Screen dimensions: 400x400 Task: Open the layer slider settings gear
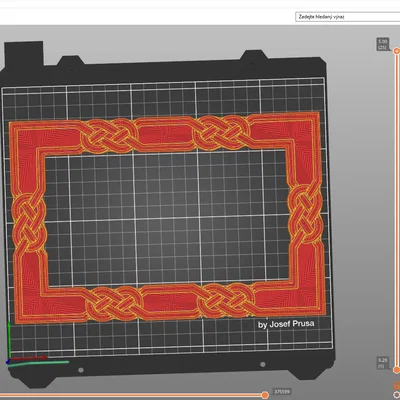pyautogui.click(x=396, y=395)
